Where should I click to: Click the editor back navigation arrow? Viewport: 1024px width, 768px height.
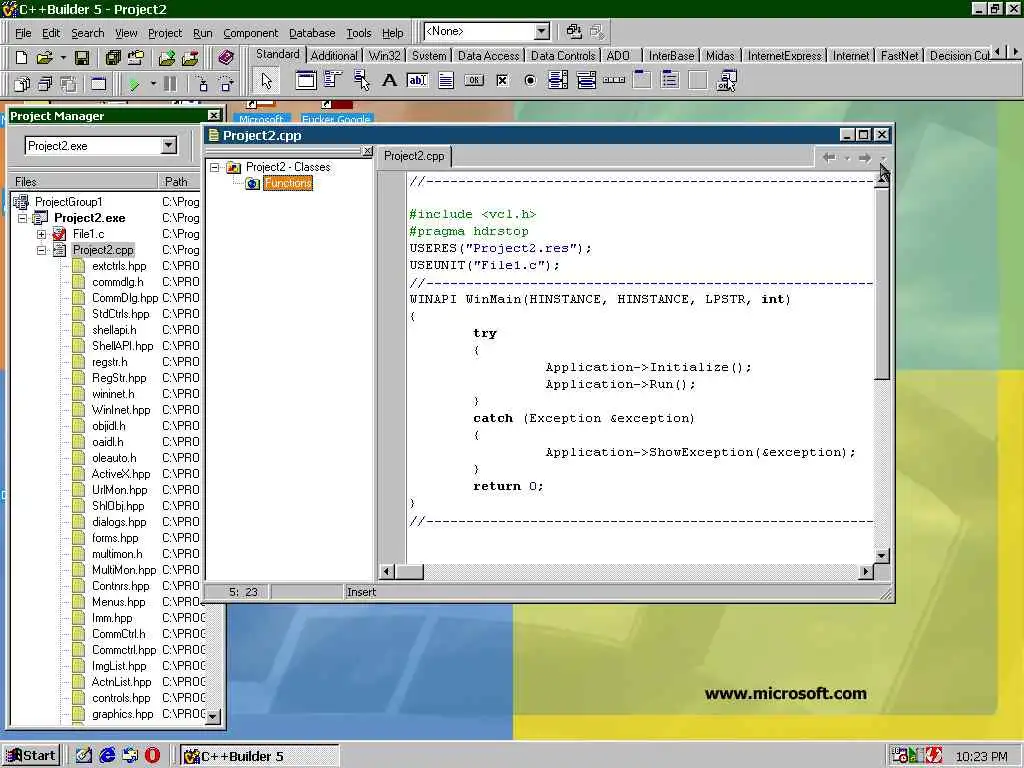click(829, 157)
